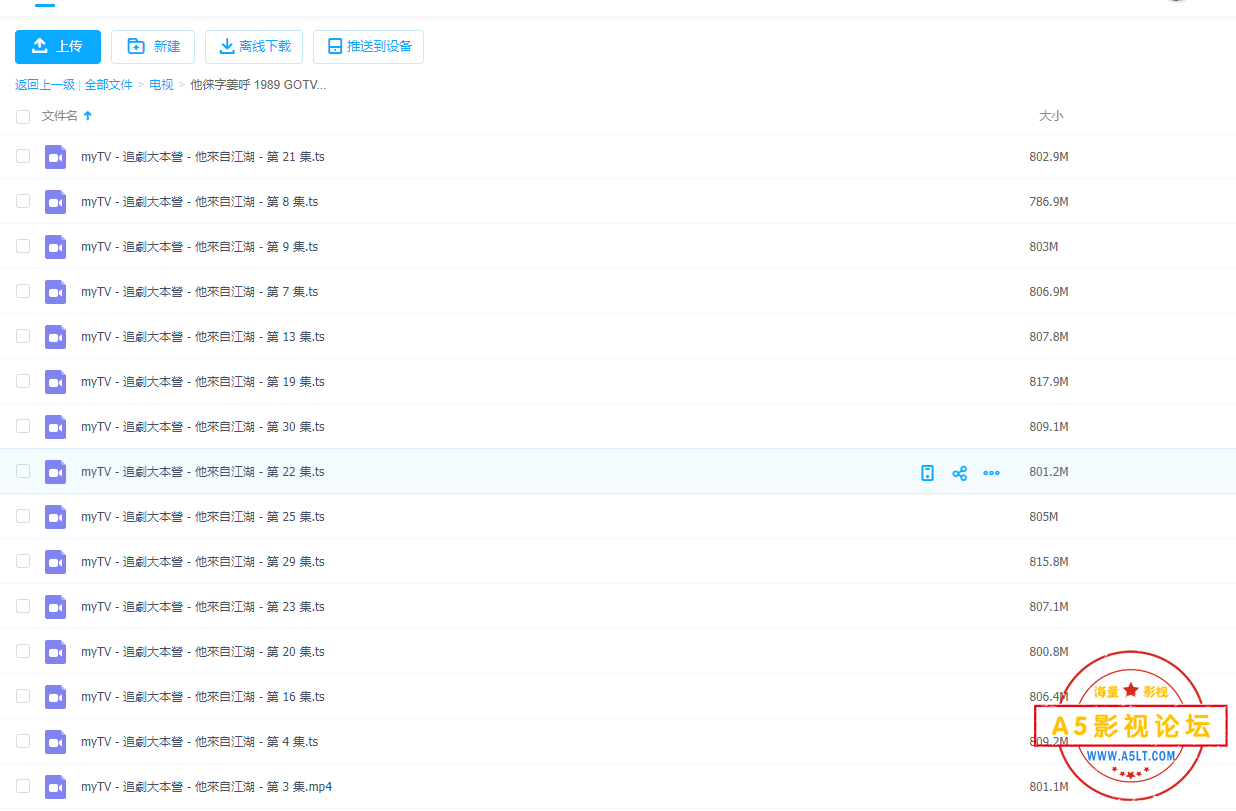Select checkbox of 第 29 集.ts
1236x811 pixels.
click(x=23, y=561)
